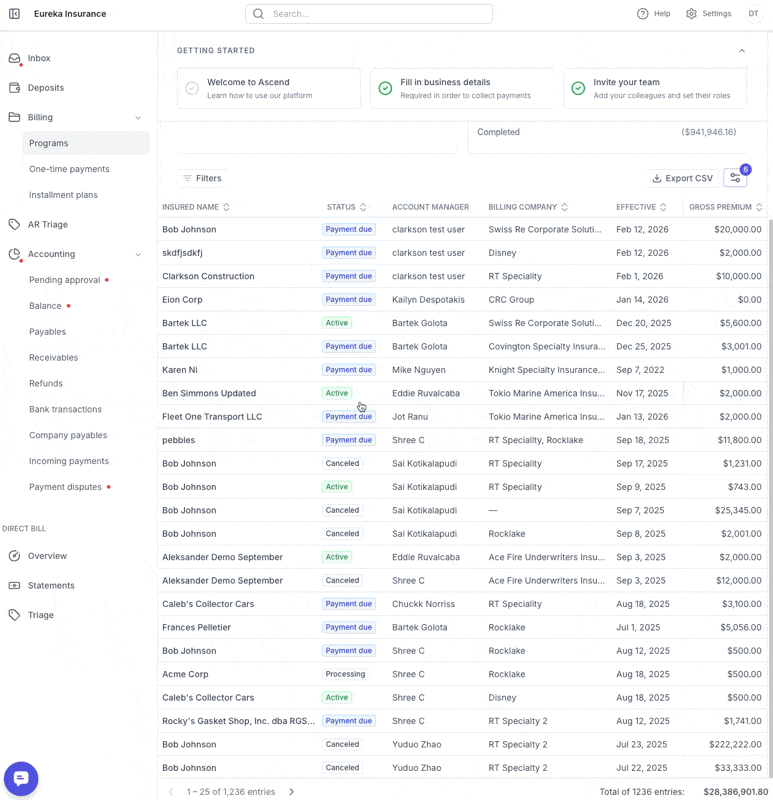
Task: Collapse the Billing menu chevron
Action: click(x=138, y=117)
